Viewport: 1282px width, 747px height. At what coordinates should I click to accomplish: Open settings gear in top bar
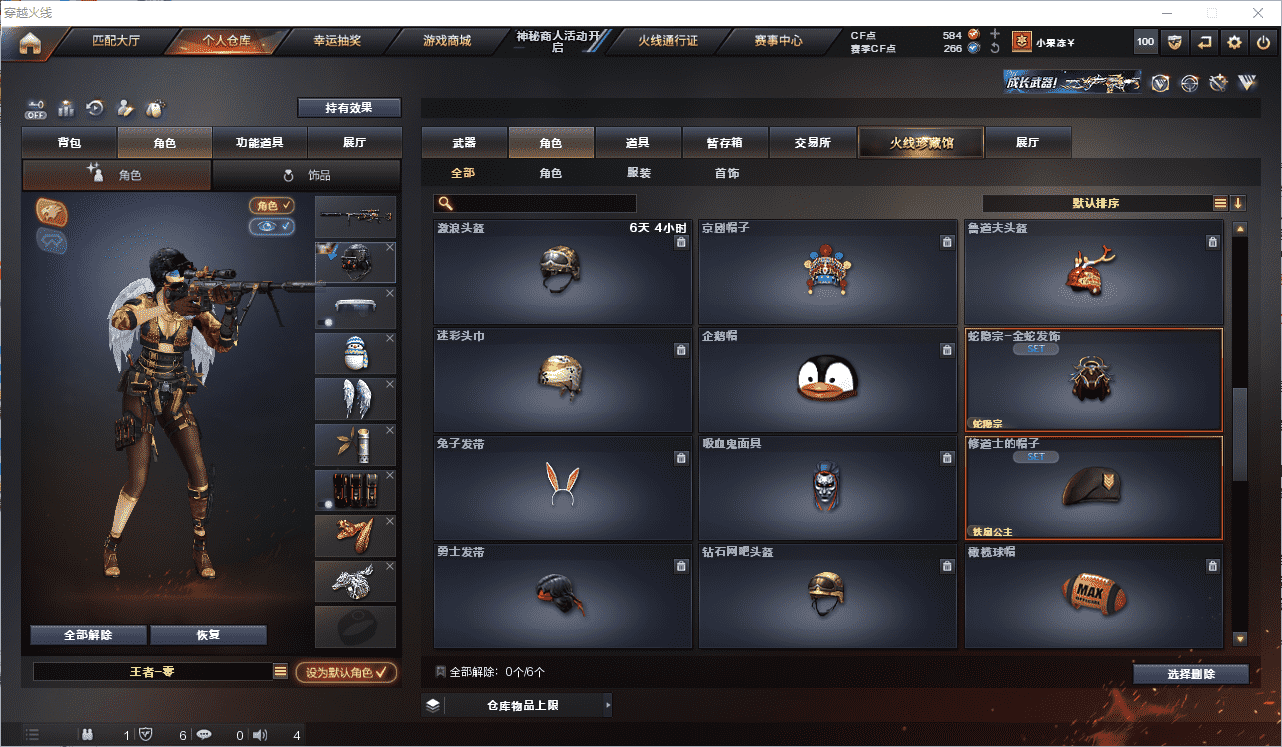pyautogui.click(x=1234, y=42)
